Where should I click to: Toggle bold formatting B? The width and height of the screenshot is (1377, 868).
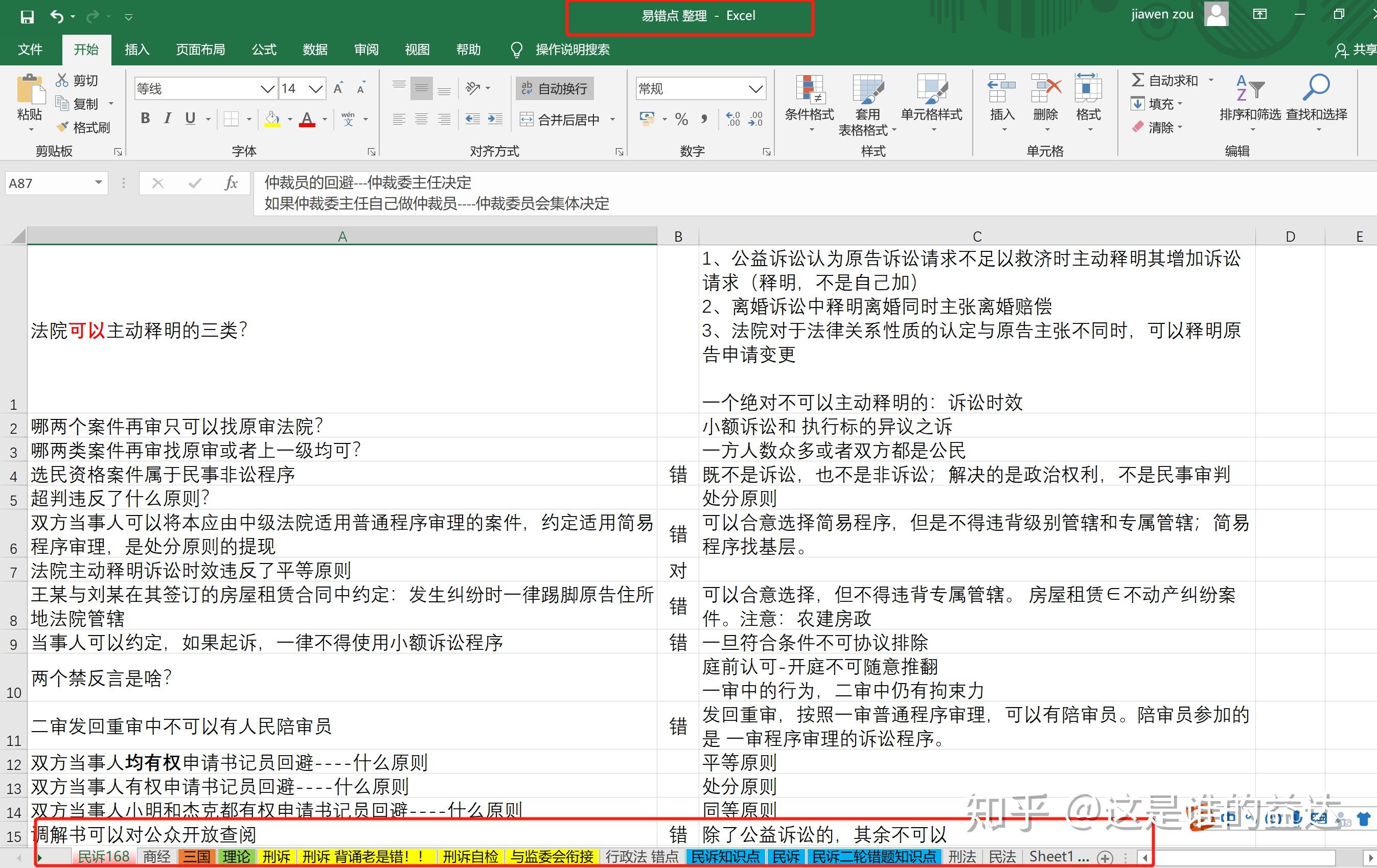(x=145, y=119)
